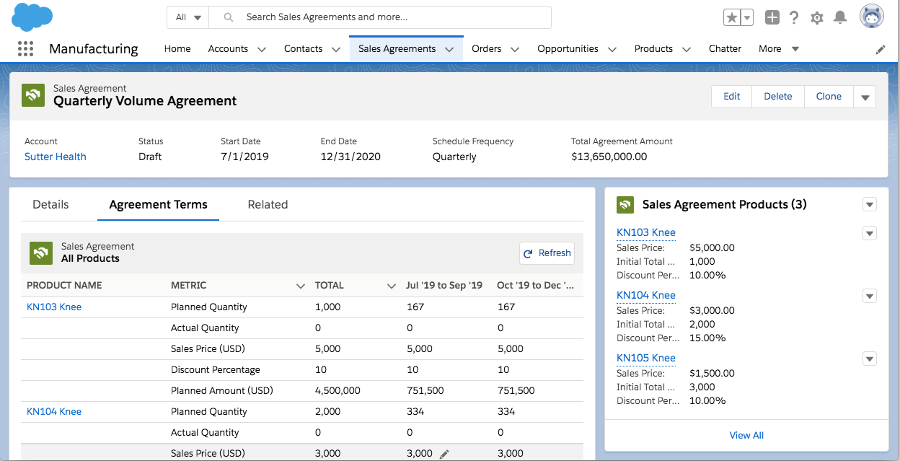900x461 pixels.
Task: Click the Edit button
Action: pyautogui.click(x=731, y=96)
